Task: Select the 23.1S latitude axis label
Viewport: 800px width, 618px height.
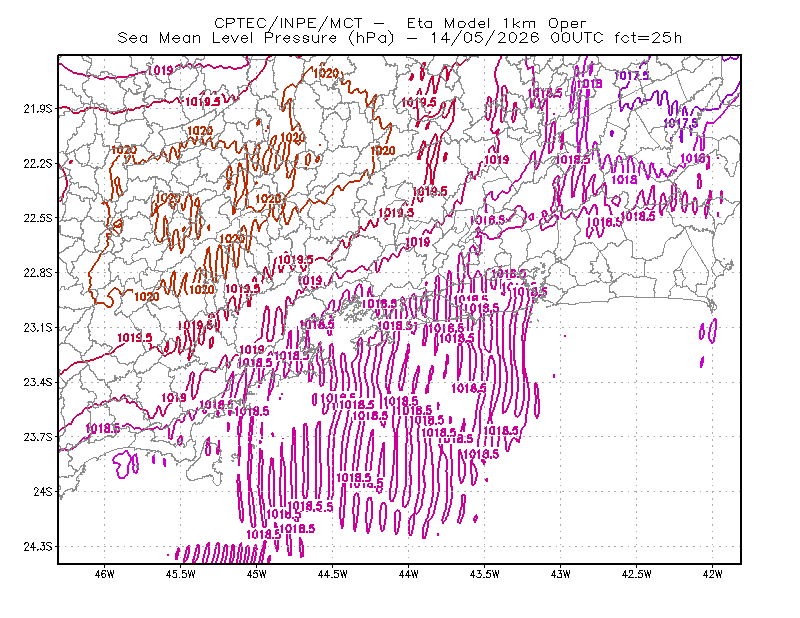Action: click(x=38, y=327)
